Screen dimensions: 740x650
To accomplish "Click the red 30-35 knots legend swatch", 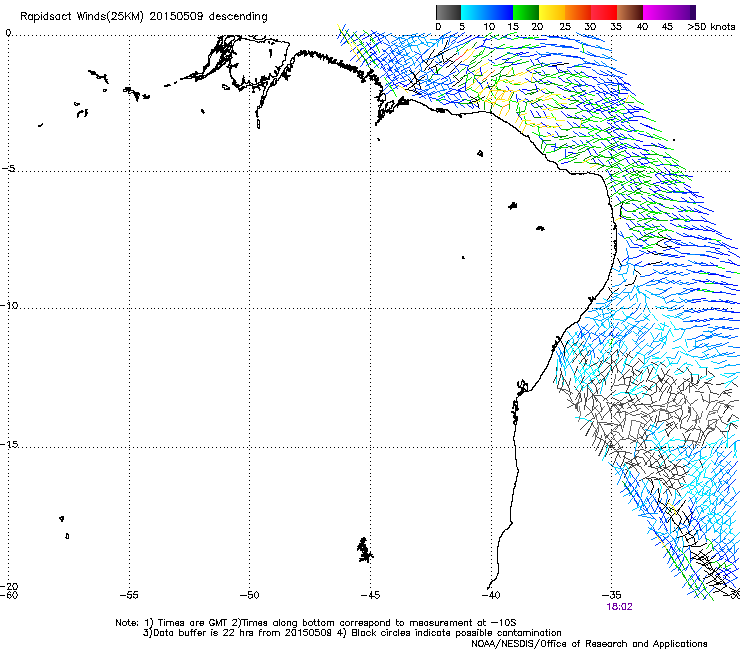I will tap(604, 12).
